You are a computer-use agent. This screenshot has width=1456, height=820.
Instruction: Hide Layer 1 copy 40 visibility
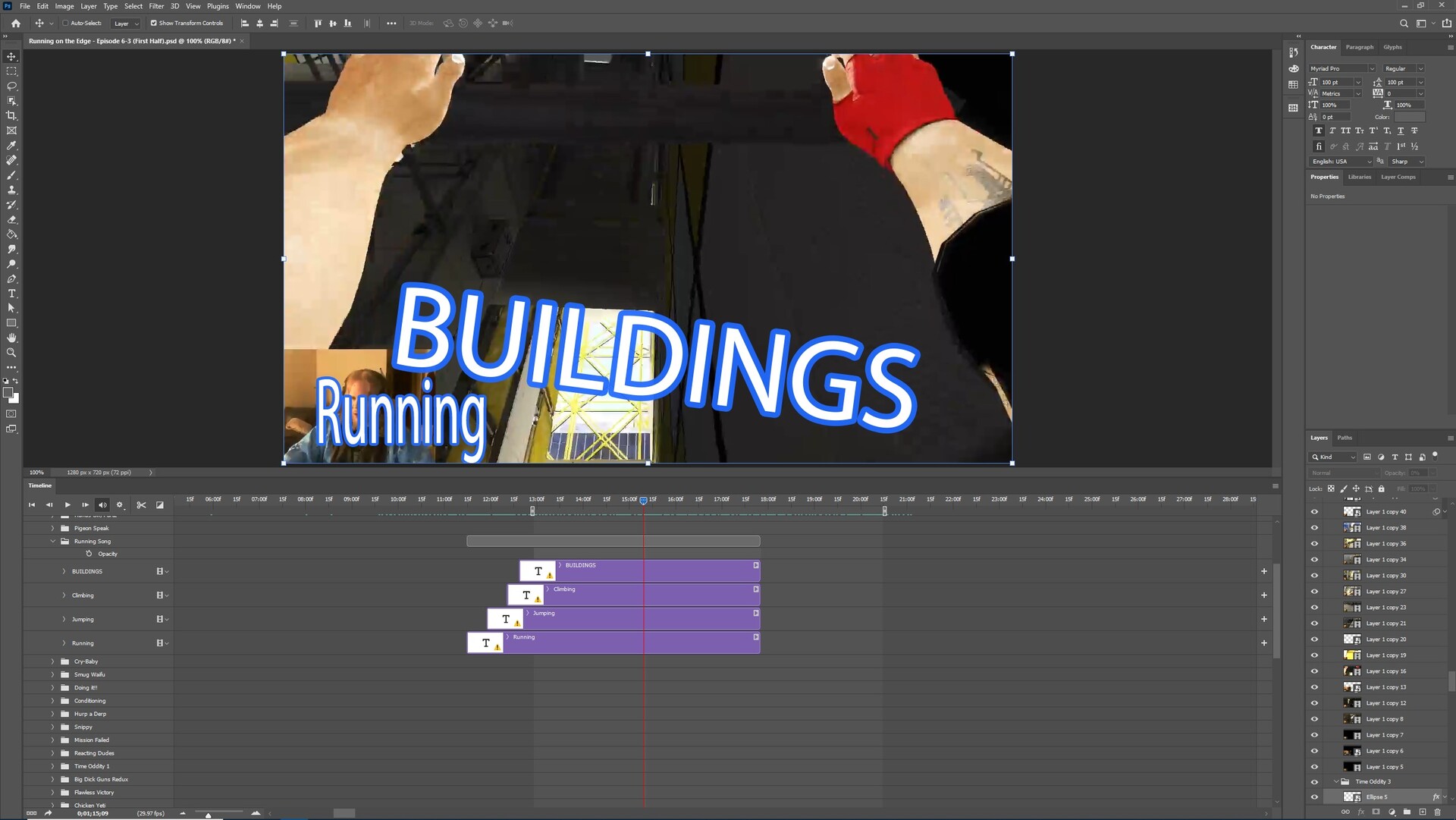tap(1314, 512)
